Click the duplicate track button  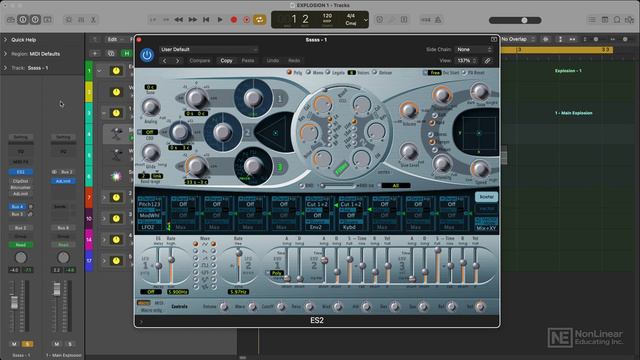click(111, 53)
